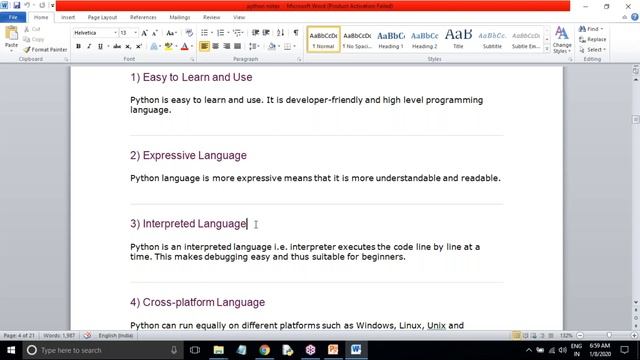Undo the last action
The width and height of the screenshot is (640, 360).
[27, 6]
